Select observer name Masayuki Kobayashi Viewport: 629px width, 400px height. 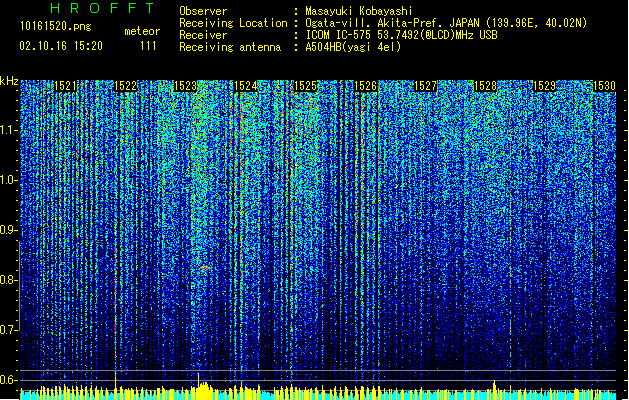[x=359, y=11]
